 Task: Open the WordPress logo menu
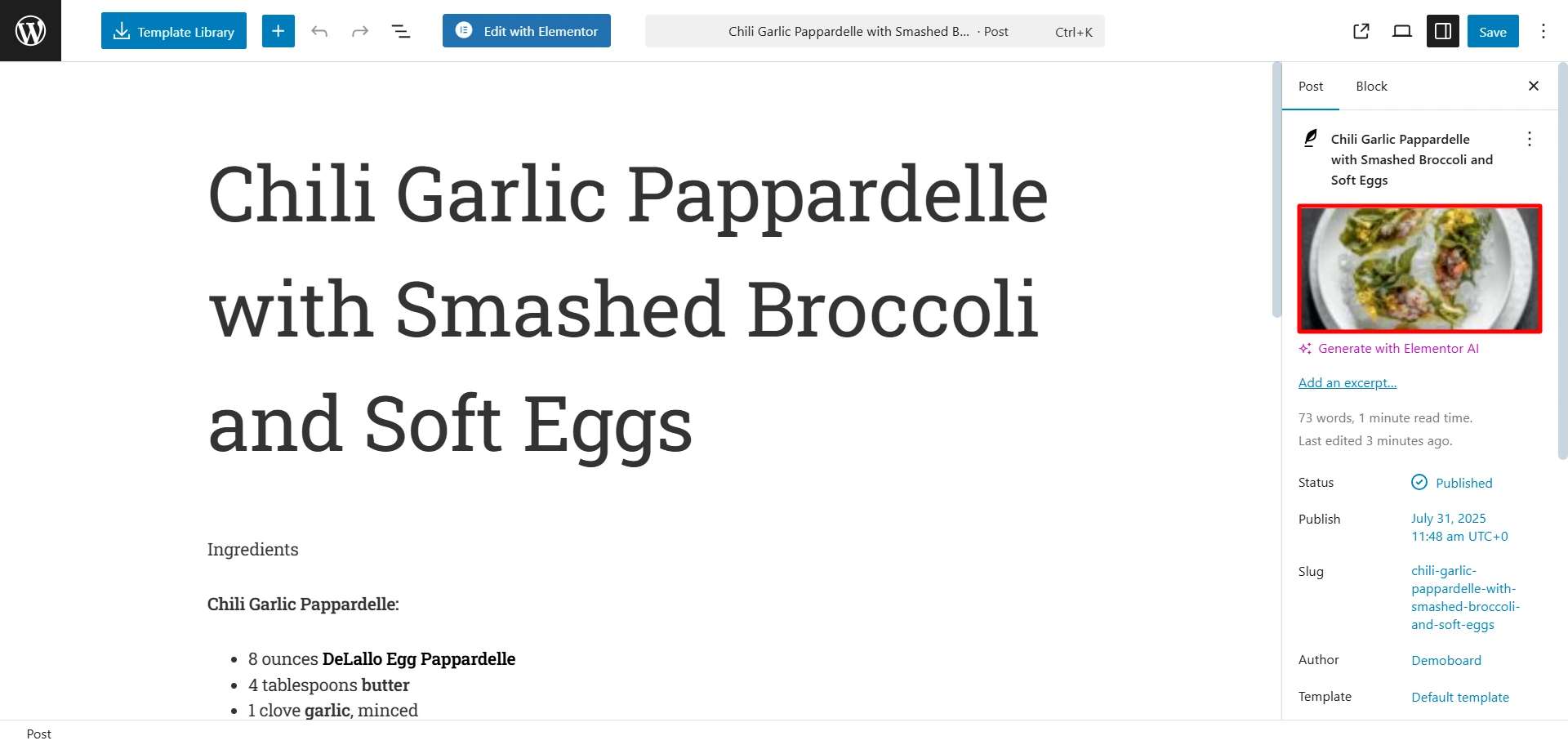tap(30, 30)
